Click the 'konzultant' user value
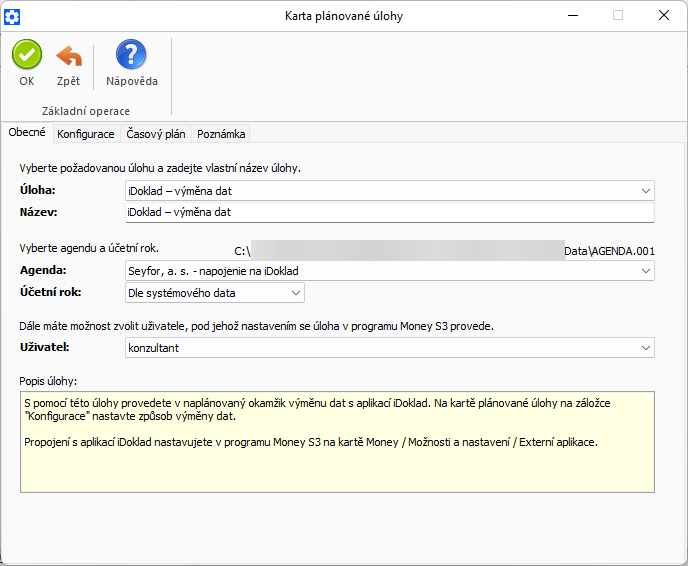Screen dimensions: 688x566 click(154, 348)
